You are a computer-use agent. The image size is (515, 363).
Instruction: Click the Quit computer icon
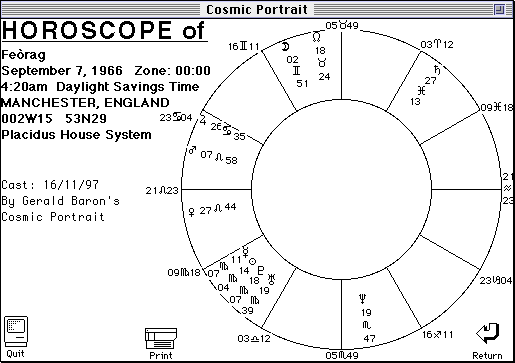[x=16, y=332]
